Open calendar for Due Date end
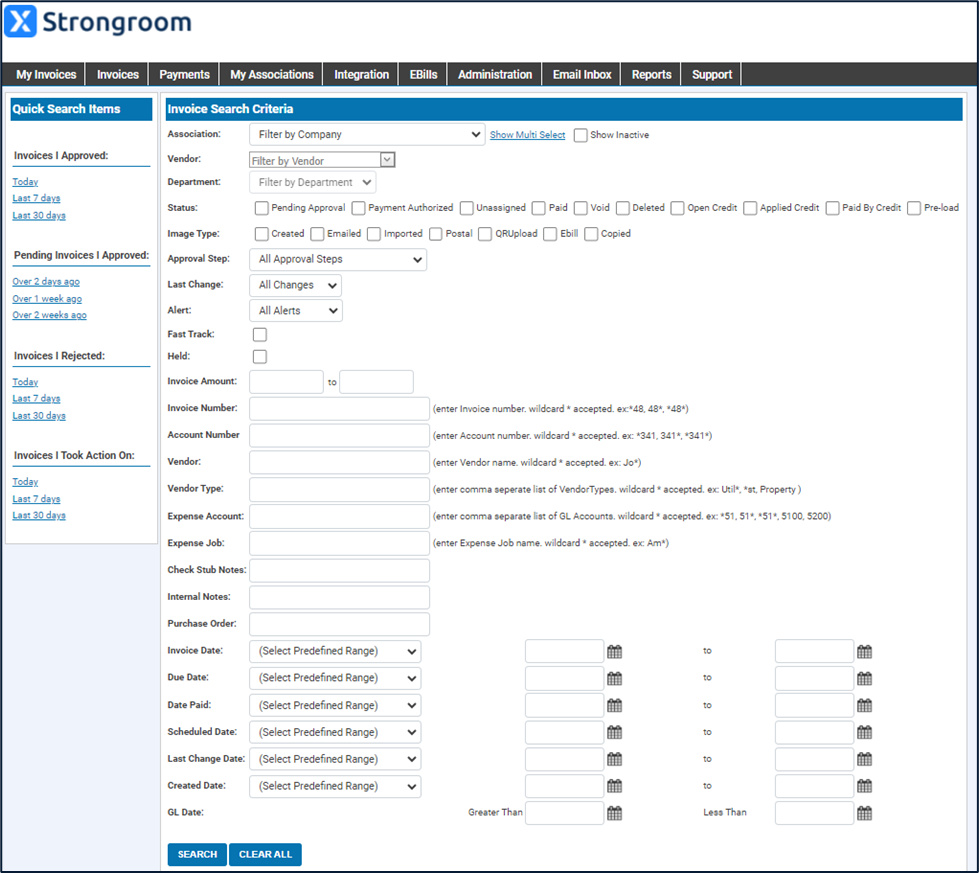 [x=864, y=678]
